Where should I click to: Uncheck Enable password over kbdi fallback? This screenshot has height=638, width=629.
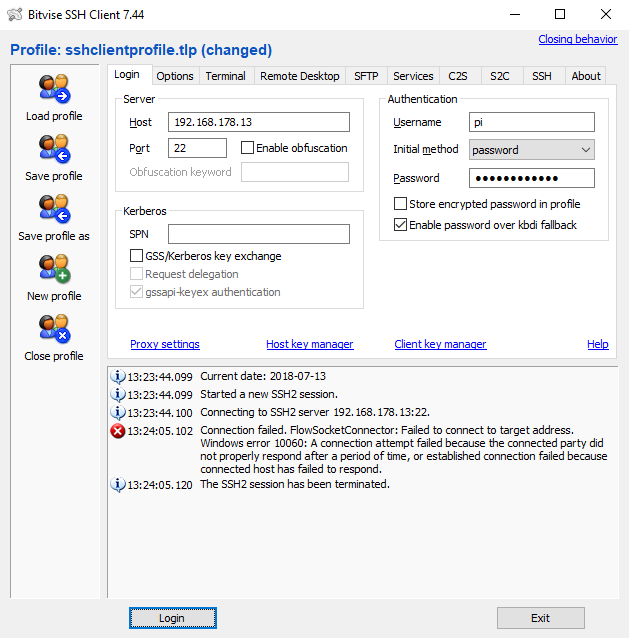click(400, 225)
